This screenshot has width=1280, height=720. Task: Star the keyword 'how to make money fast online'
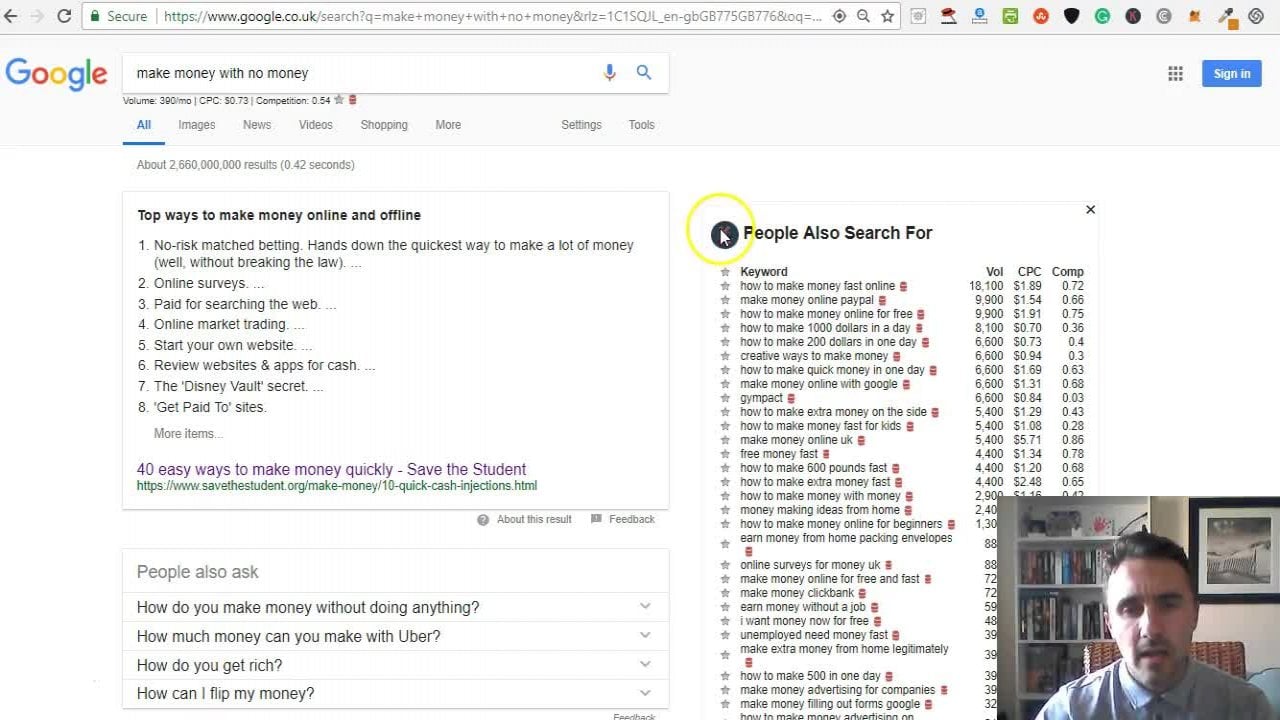point(725,286)
